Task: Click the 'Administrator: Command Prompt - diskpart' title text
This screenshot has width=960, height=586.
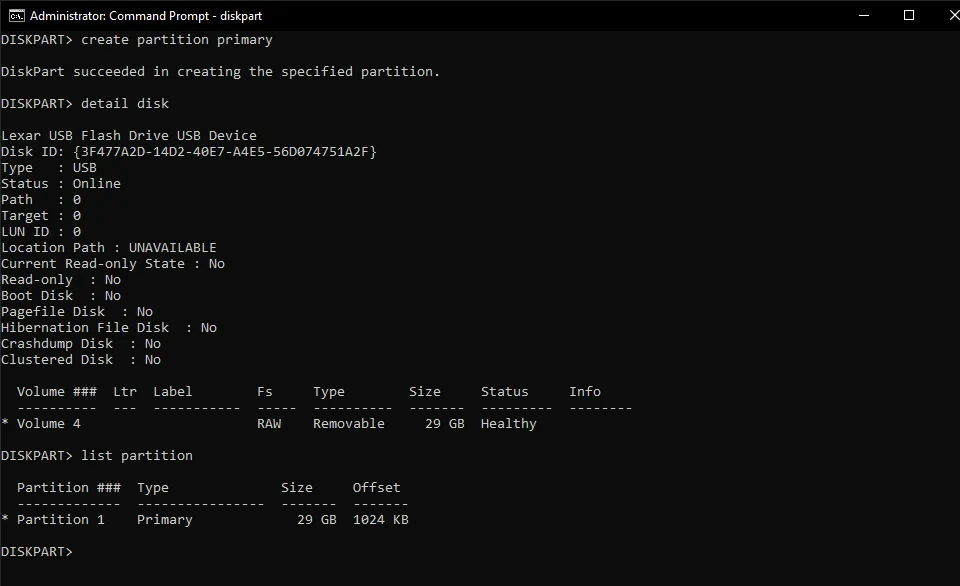Action: 145,15
